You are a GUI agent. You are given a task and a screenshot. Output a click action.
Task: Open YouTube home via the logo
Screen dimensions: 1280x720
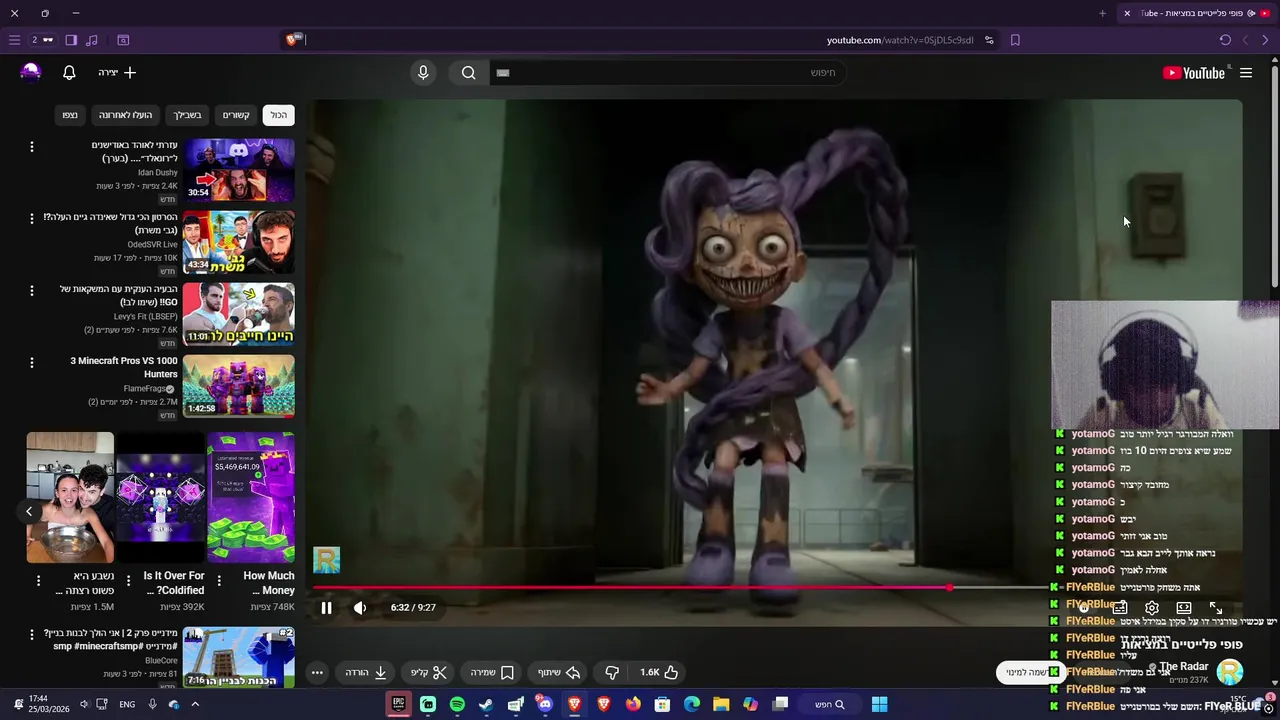(1194, 73)
